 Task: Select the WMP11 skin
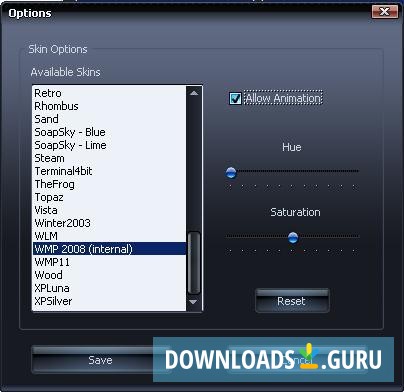tap(109, 262)
